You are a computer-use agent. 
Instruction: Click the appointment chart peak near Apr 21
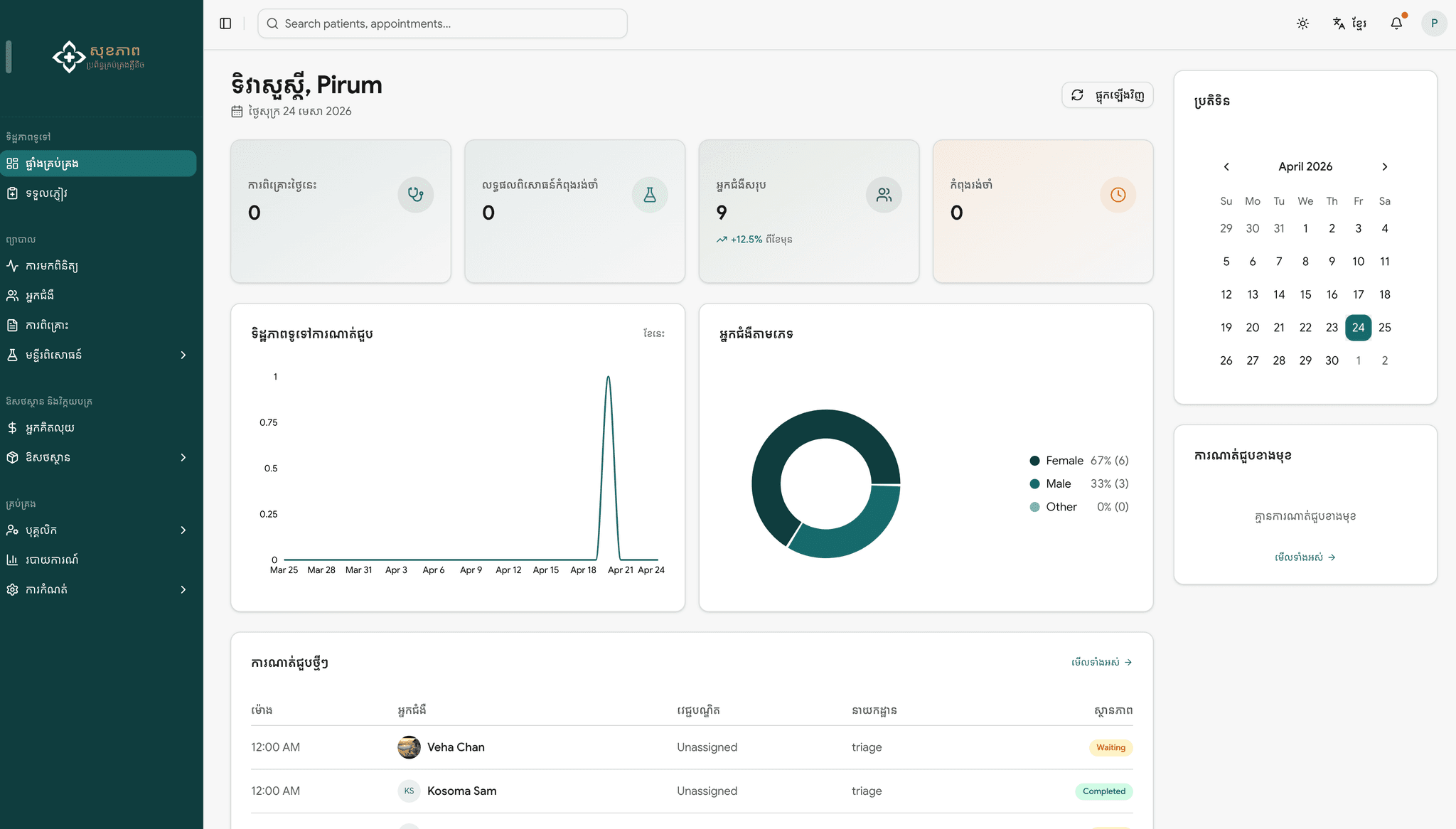pyautogui.click(x=608, y=378)
